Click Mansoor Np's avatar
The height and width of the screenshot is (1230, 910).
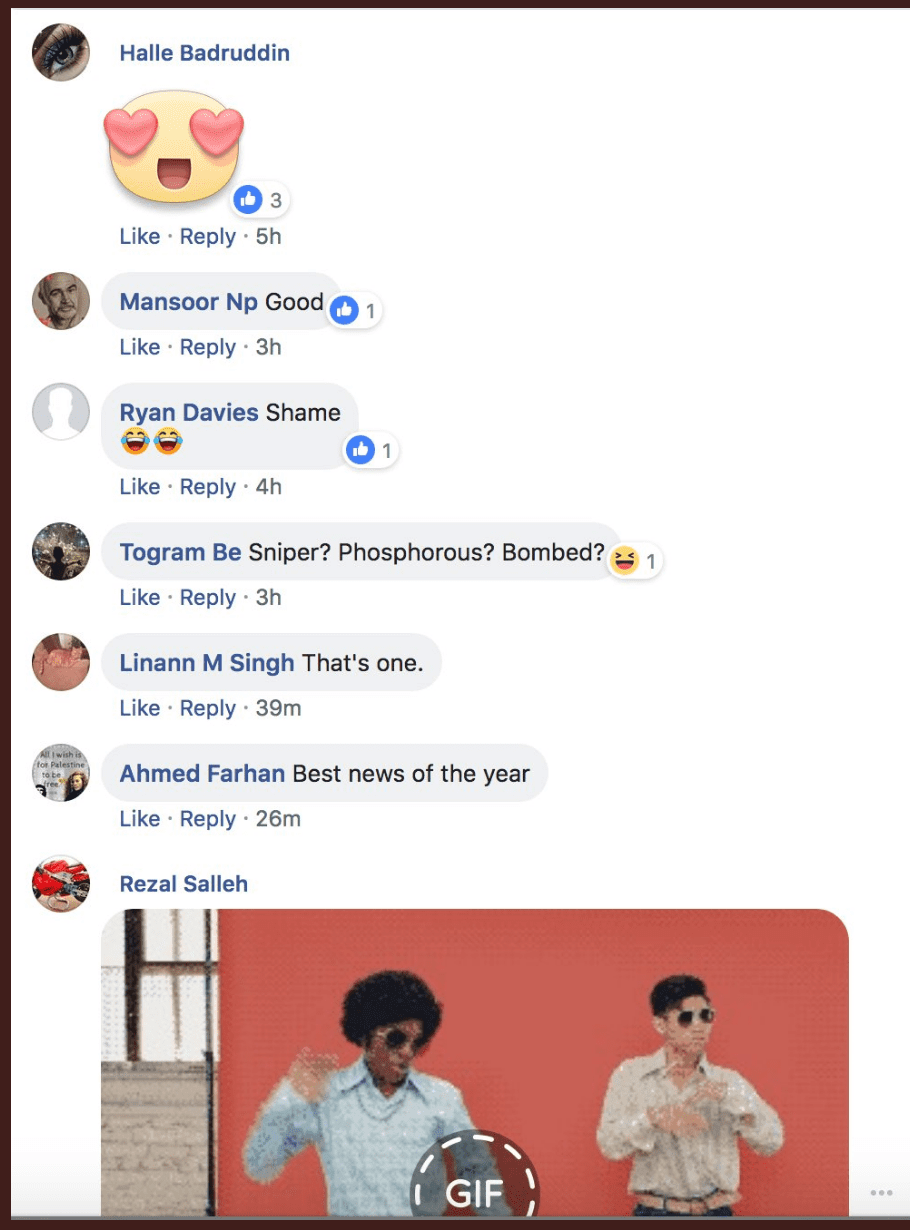[61, 300]
